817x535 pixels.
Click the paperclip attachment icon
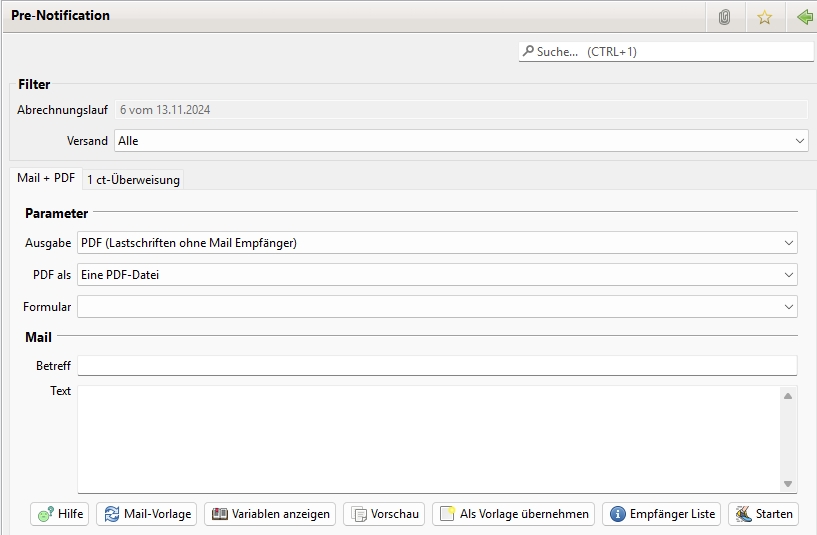[x=725, y=17]
